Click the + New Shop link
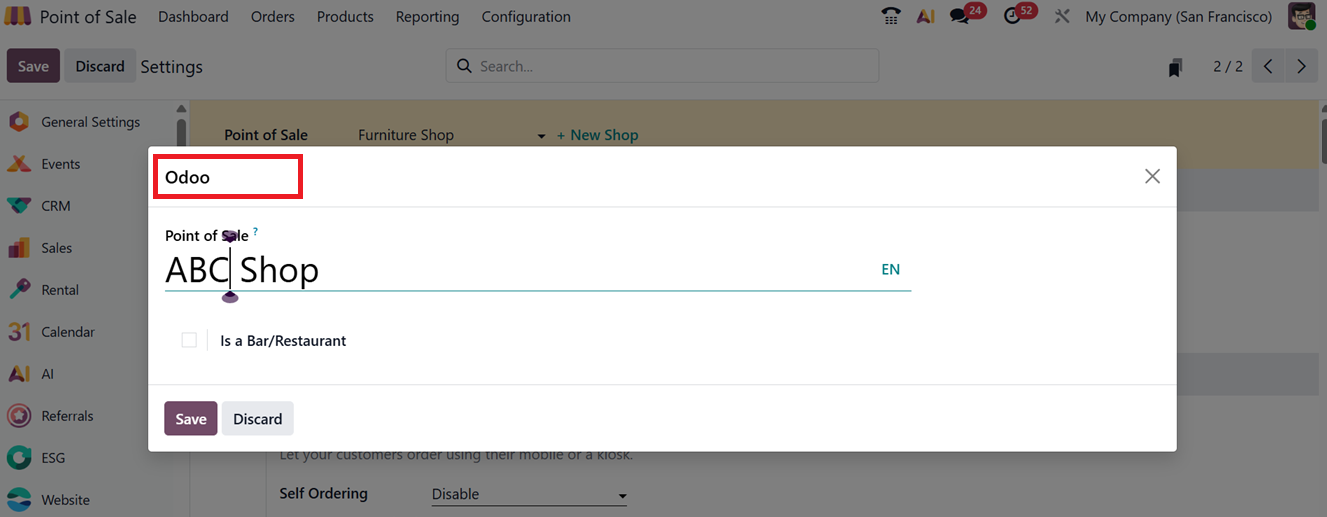Image resolution: width=1327 pixels, height=517 pixels. (597, 135)
